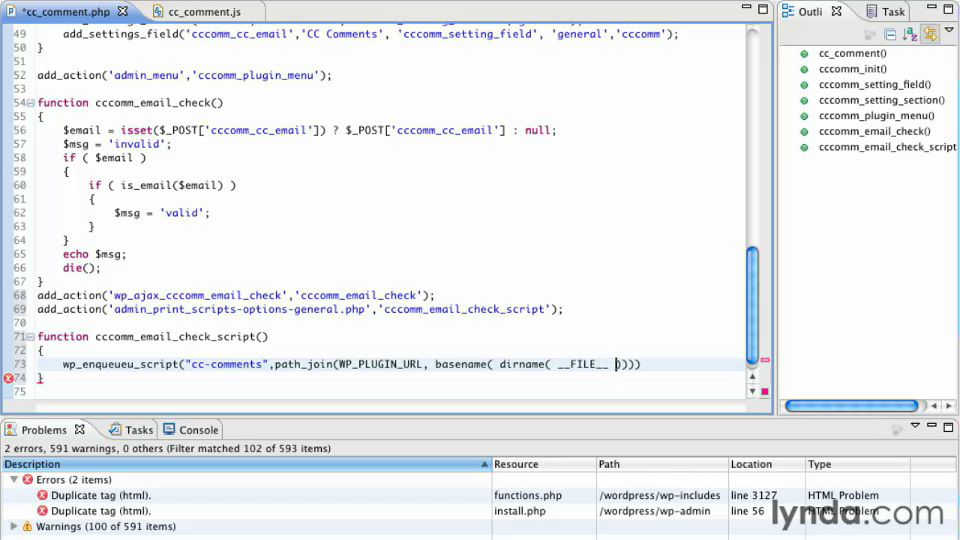Place cursor in line 73 code
960x540 pixels.
[x=351, y=365]
